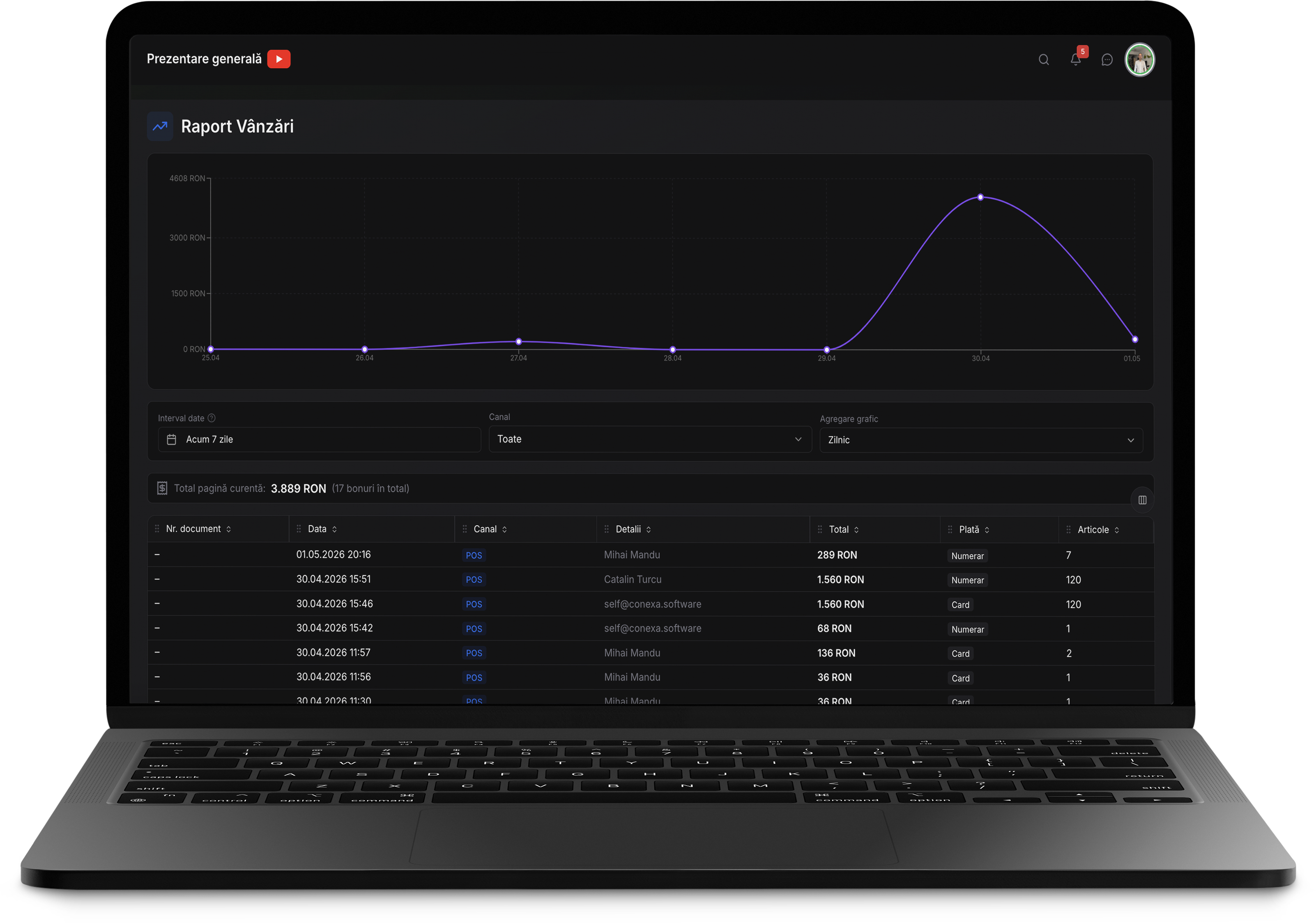Grab the drag handle of Articole column
This screenshot has height=923, width=1316.
click(1068, 530)
